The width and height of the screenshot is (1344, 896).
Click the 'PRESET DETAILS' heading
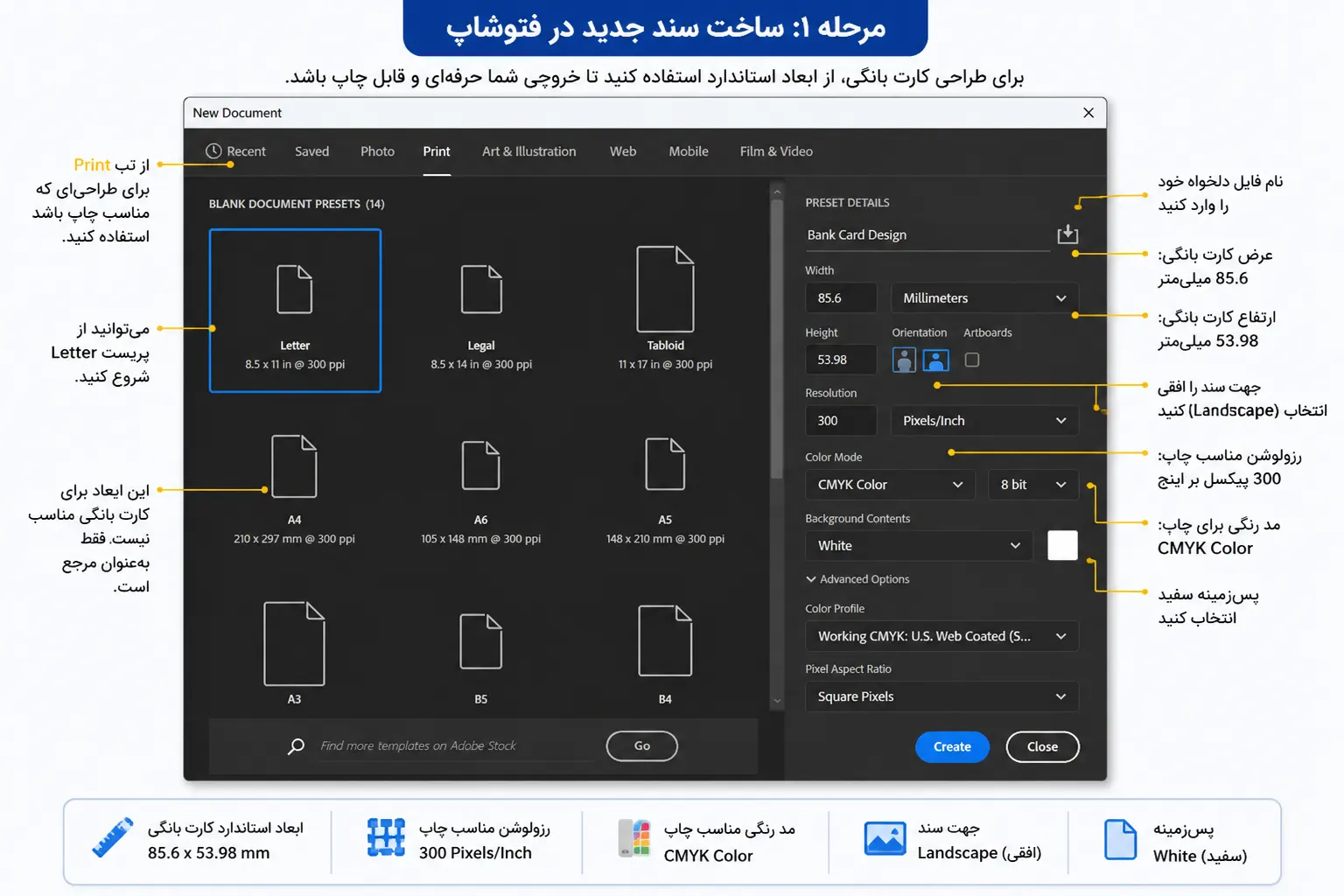(847, 203)
